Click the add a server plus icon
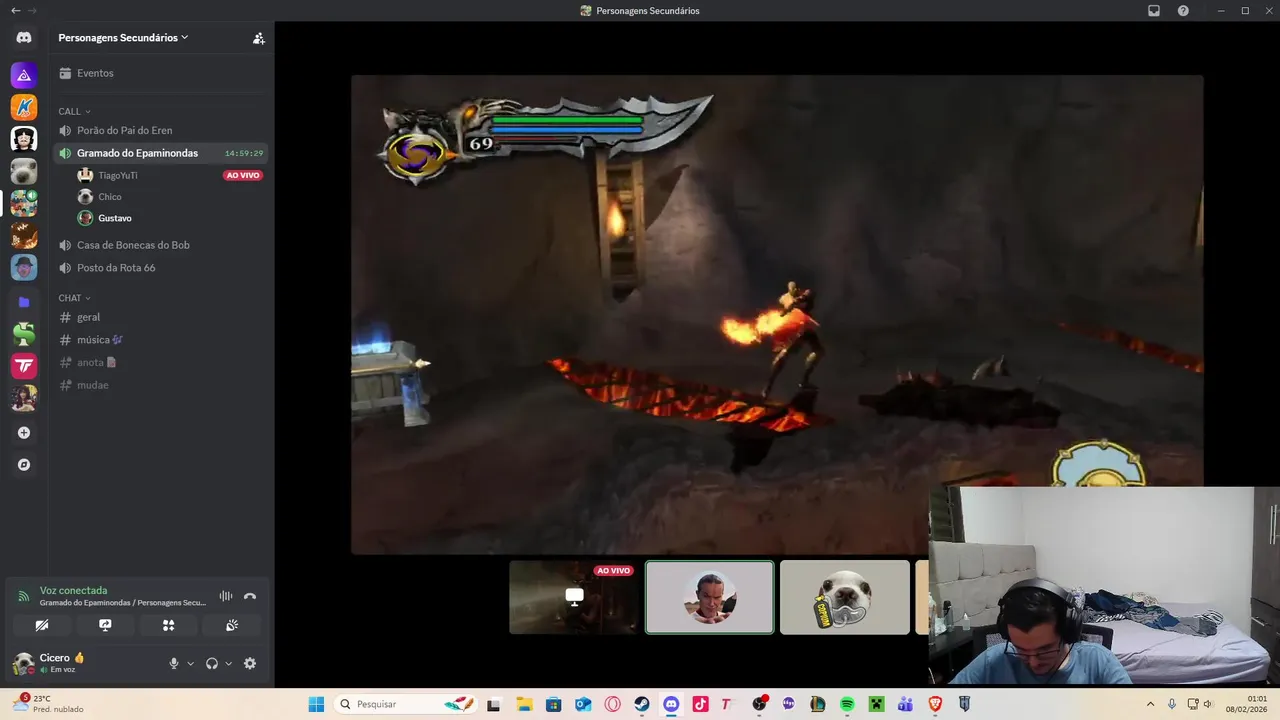 (x=24, y=433)
